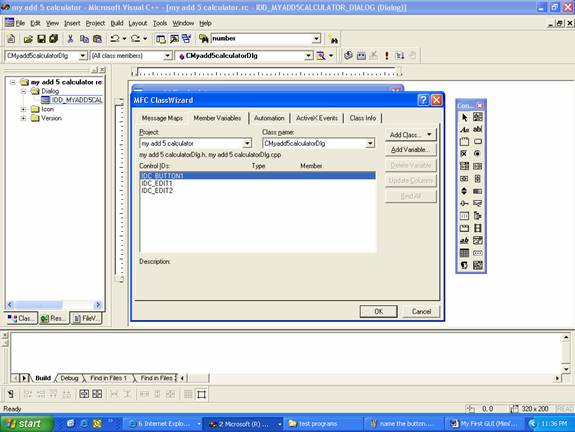
Task: Click the Save toolbar icon
Action: pos(41,39)
